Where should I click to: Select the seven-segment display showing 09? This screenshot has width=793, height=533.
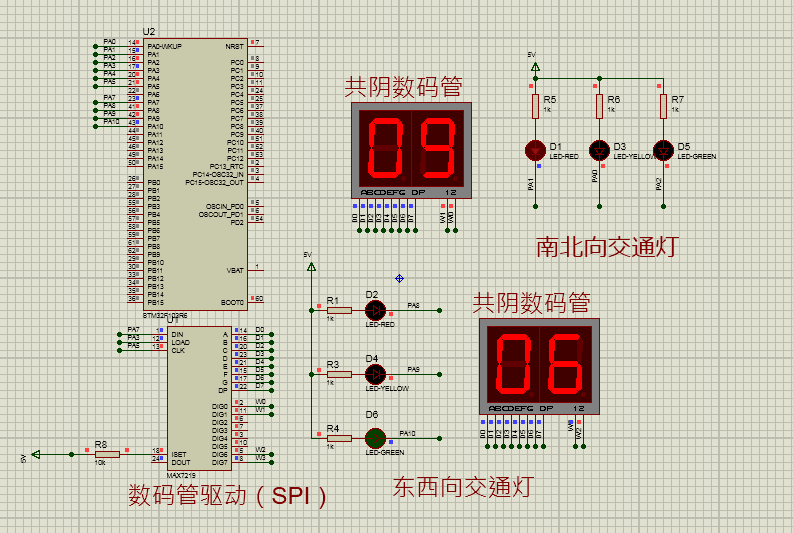412,150
